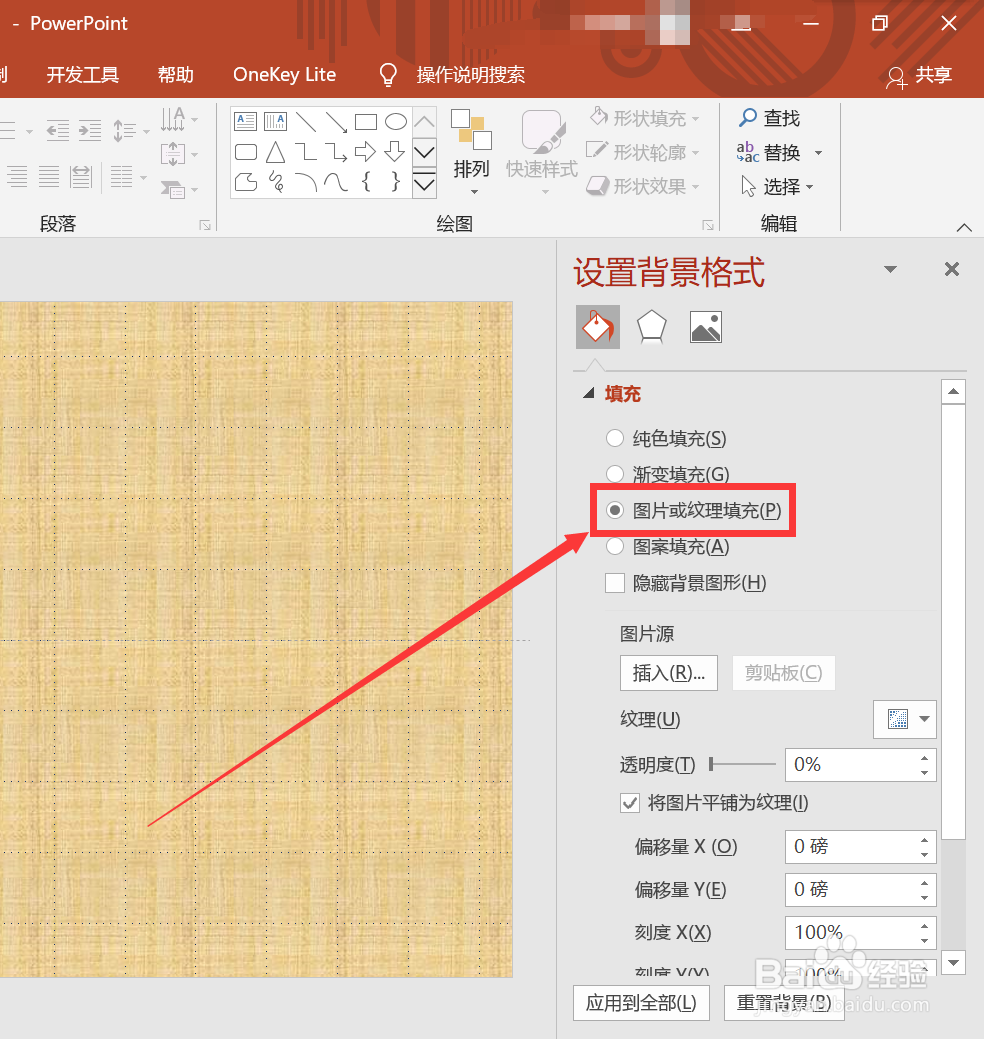Viewport: 984px width, 1039px height.
Task: Collapse the ribbon chevron
Action: click(x=964, y=227)
